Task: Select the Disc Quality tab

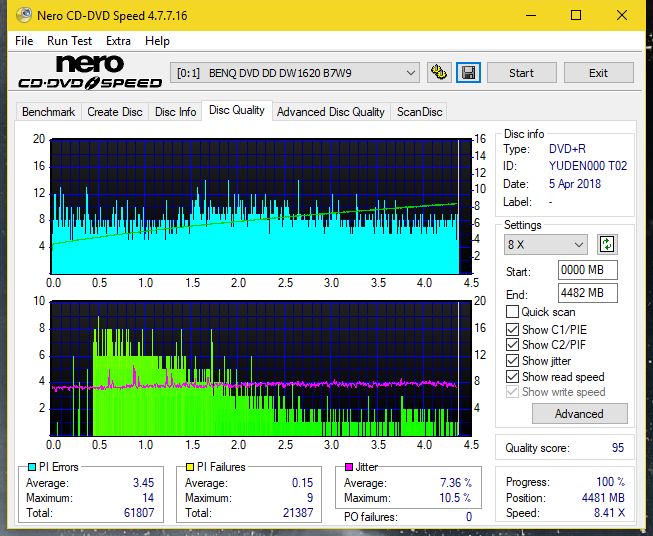Action: [x=237, y=110]
